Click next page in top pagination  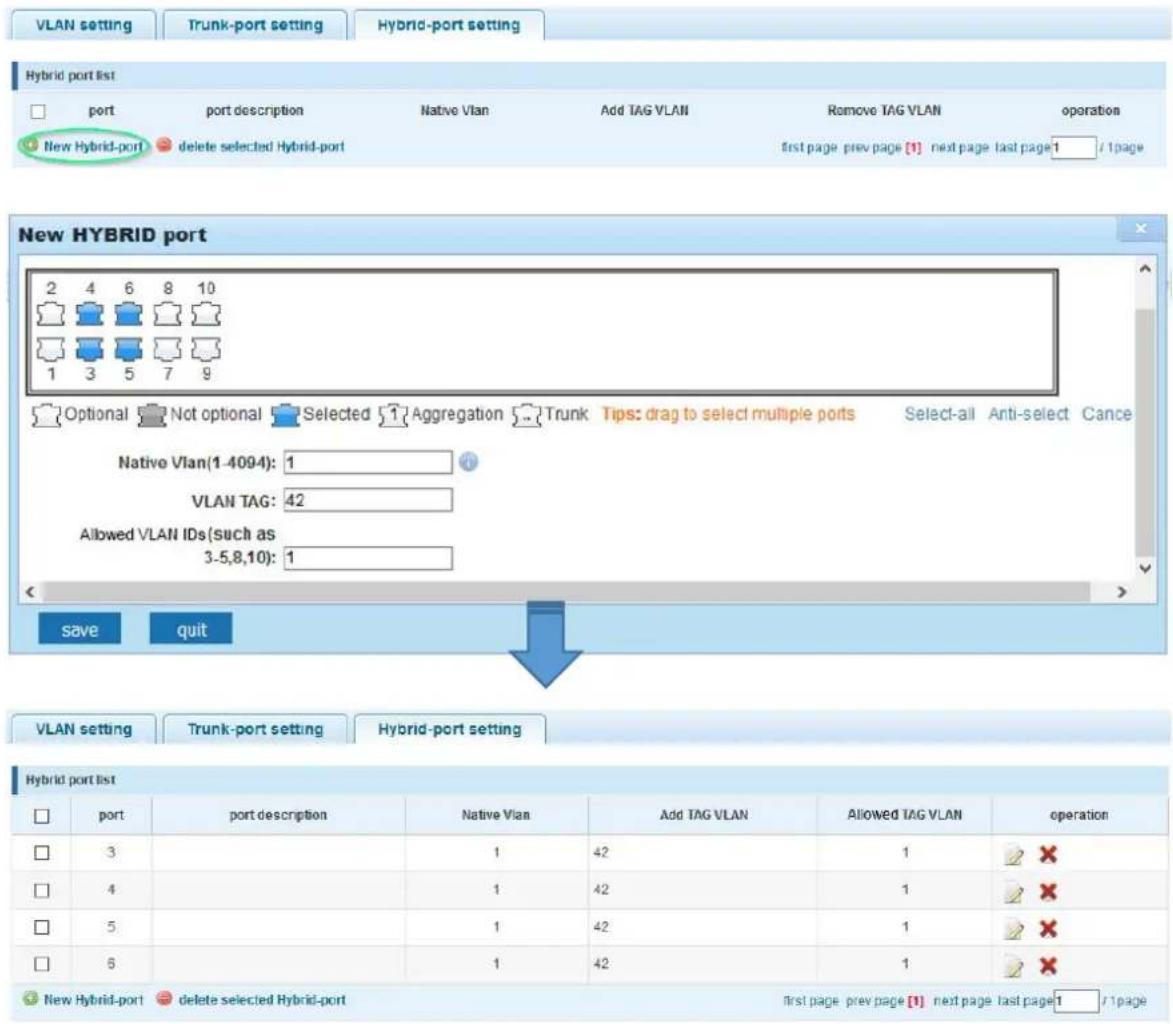[x=960, y=147]
